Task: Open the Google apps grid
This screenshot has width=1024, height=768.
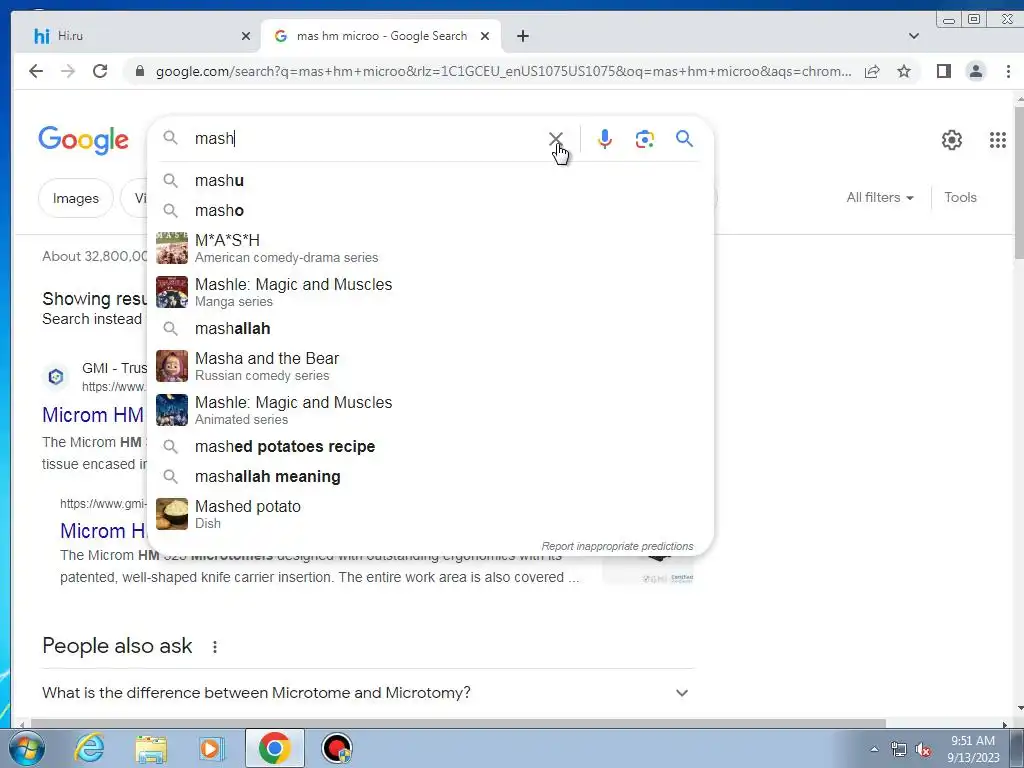Action: [997, 140]
